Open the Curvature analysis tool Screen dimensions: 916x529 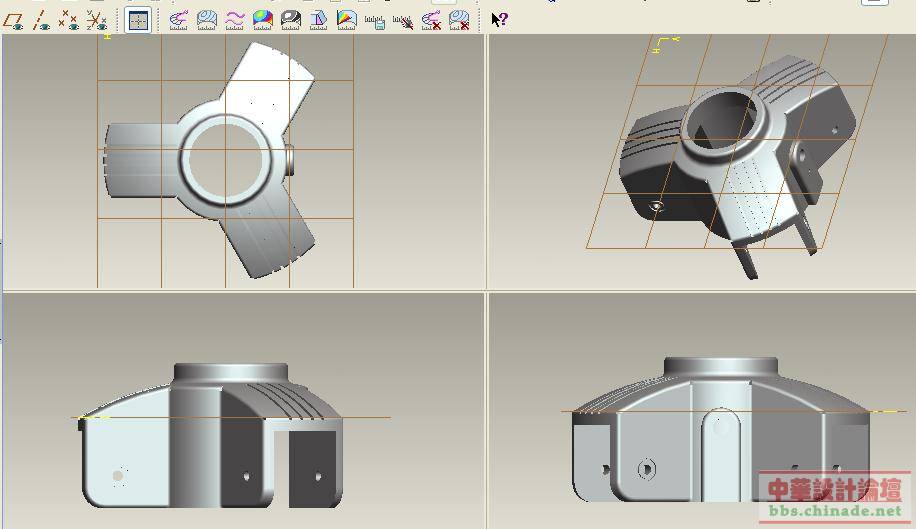click(179, 19)
